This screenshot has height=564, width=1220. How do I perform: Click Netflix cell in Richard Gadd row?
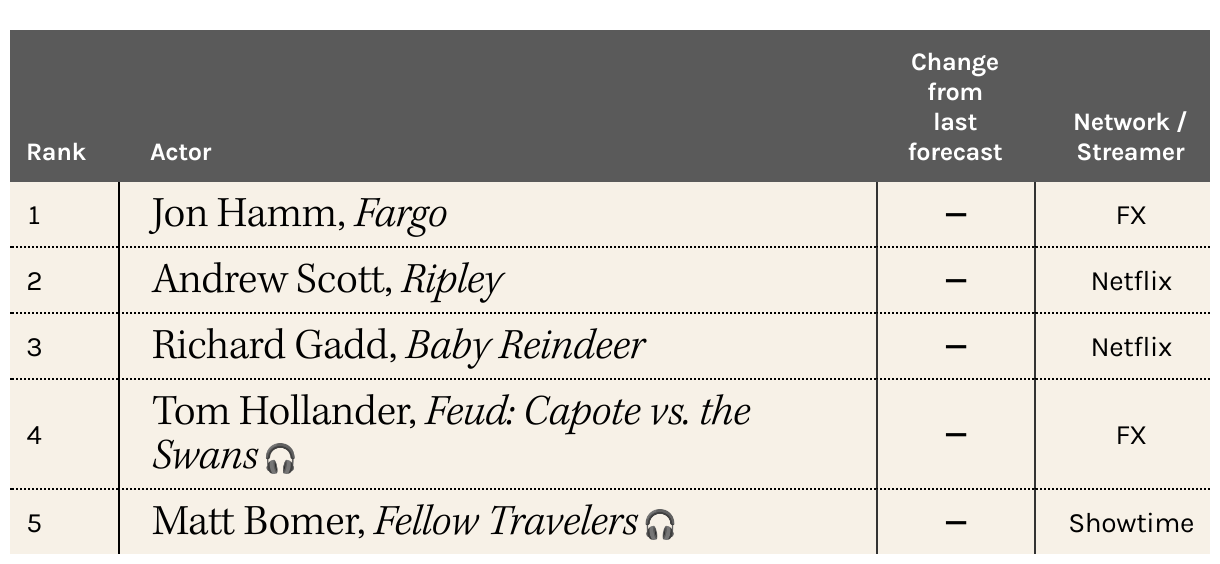click(x=1130, y=347)
